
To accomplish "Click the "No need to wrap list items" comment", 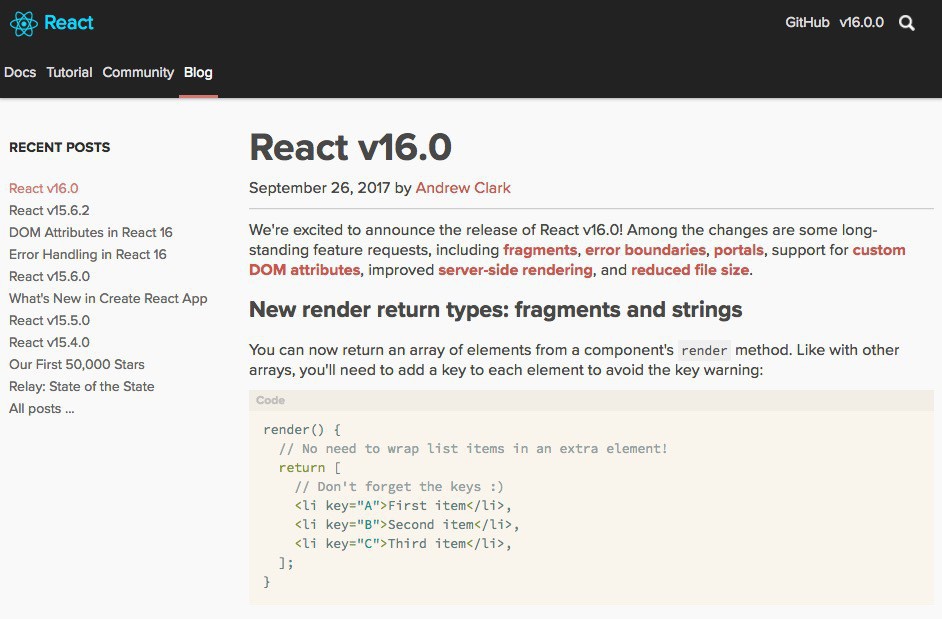I will (473, 449).
